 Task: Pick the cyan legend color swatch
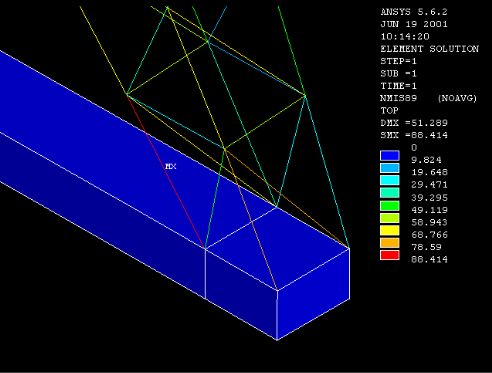click(x=390, y=180)
